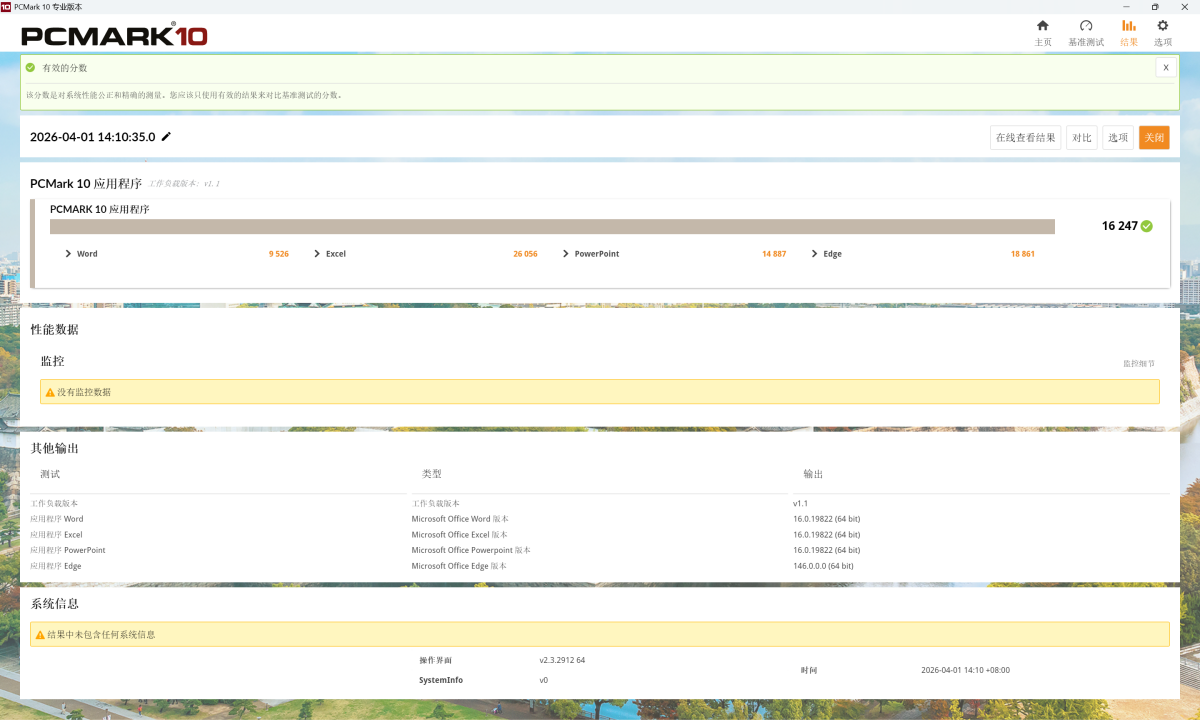Click the green check icon in 有效的分数 banner
The height and width of the screenshot is (720, 1200).
[31, 68]
